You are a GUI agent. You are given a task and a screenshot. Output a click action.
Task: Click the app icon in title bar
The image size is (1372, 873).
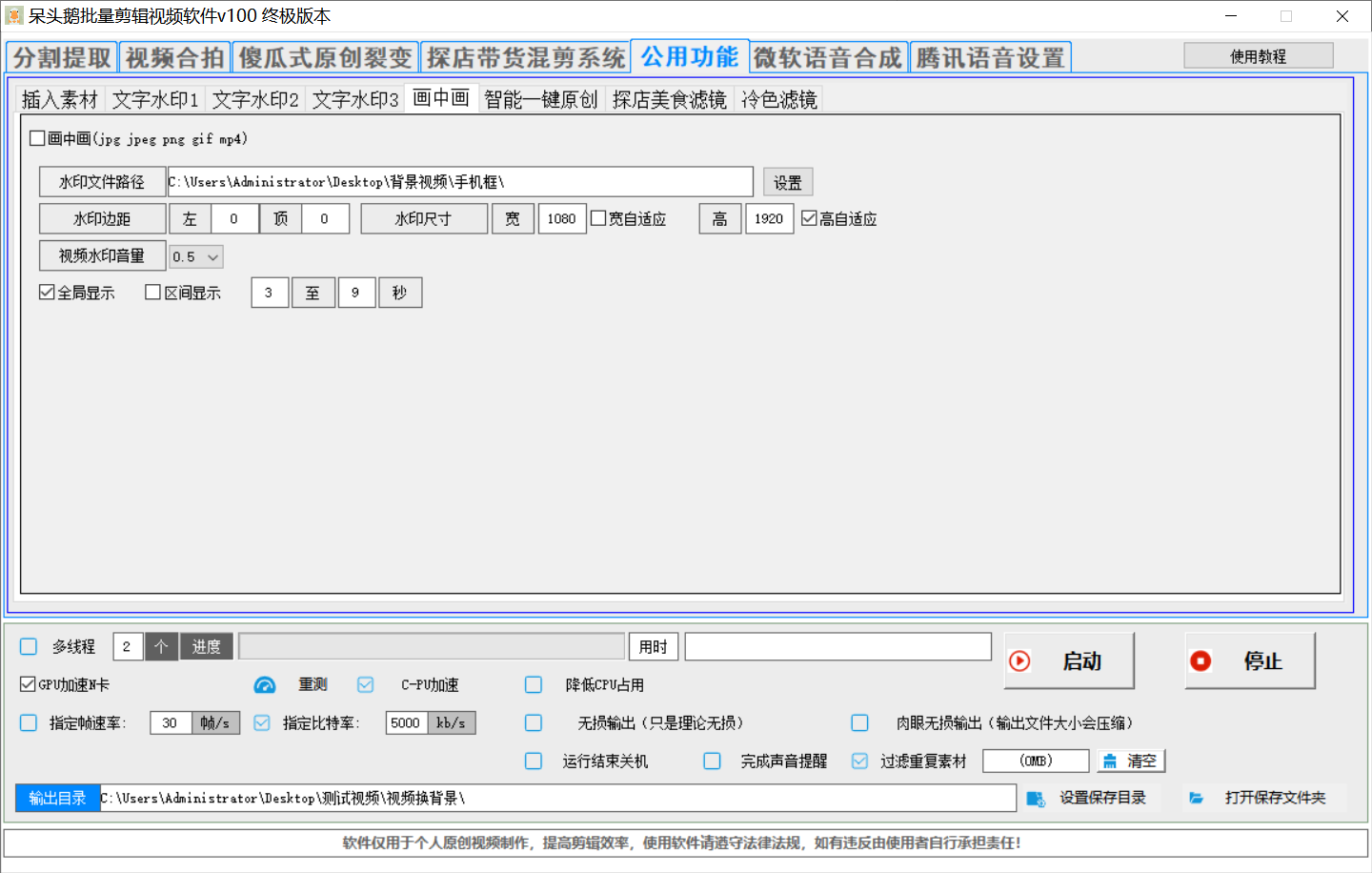coord(14,16)
